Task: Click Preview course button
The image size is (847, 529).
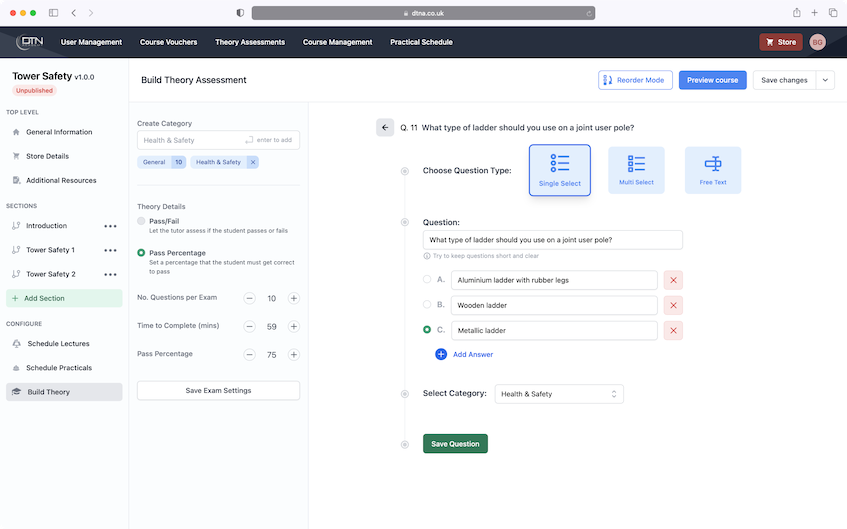Action: (x=712, y=80)
